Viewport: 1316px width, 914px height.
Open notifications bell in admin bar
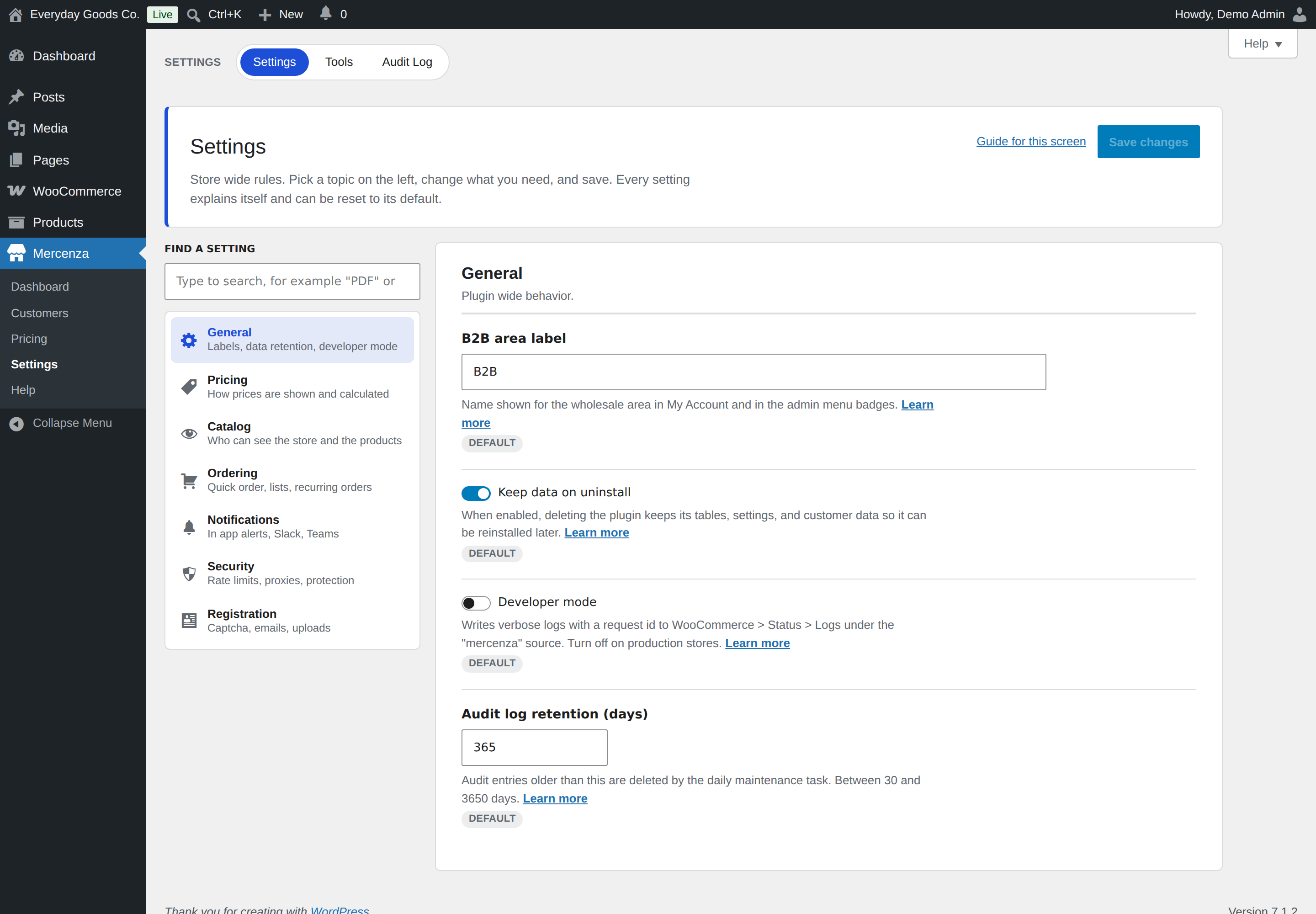pyautogui.click(x=325, y=13)
